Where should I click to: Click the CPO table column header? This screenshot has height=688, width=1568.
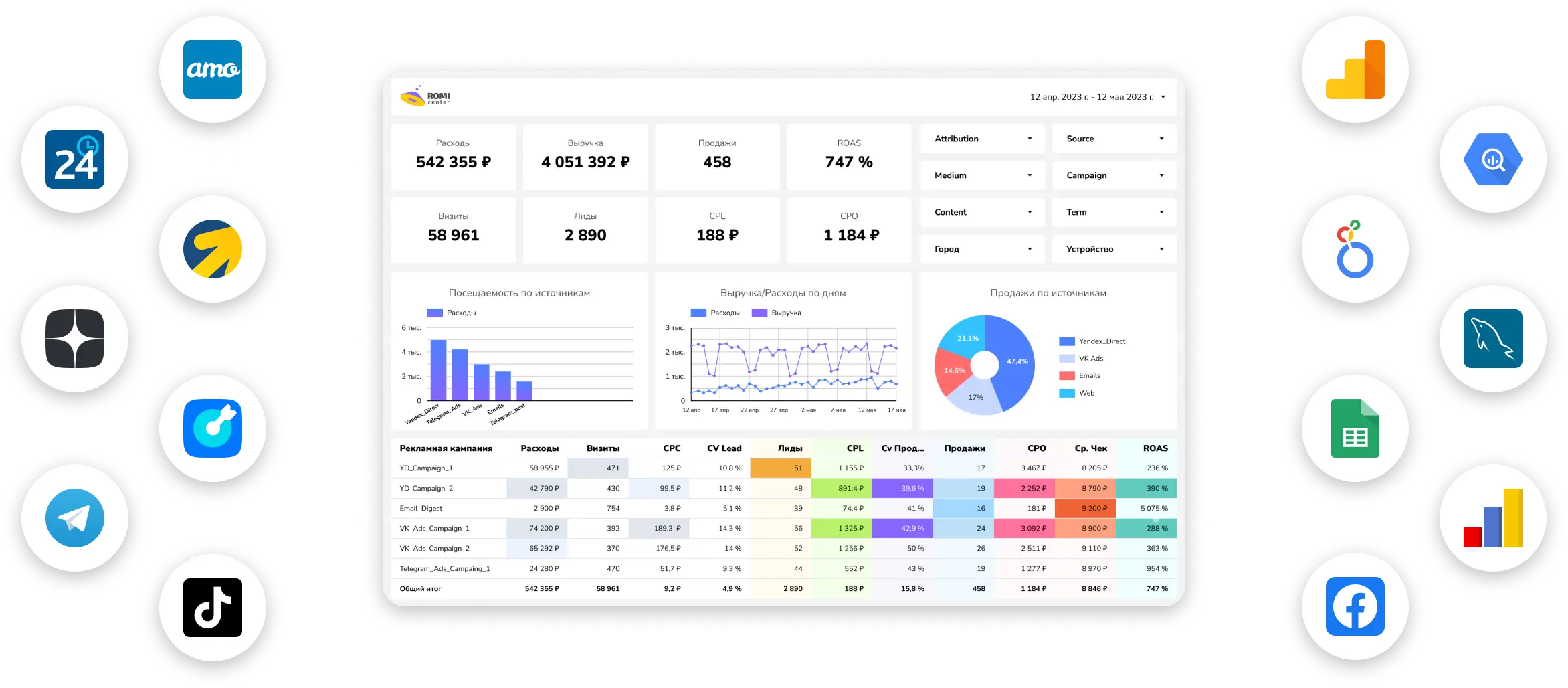(x=1037, y=448)
